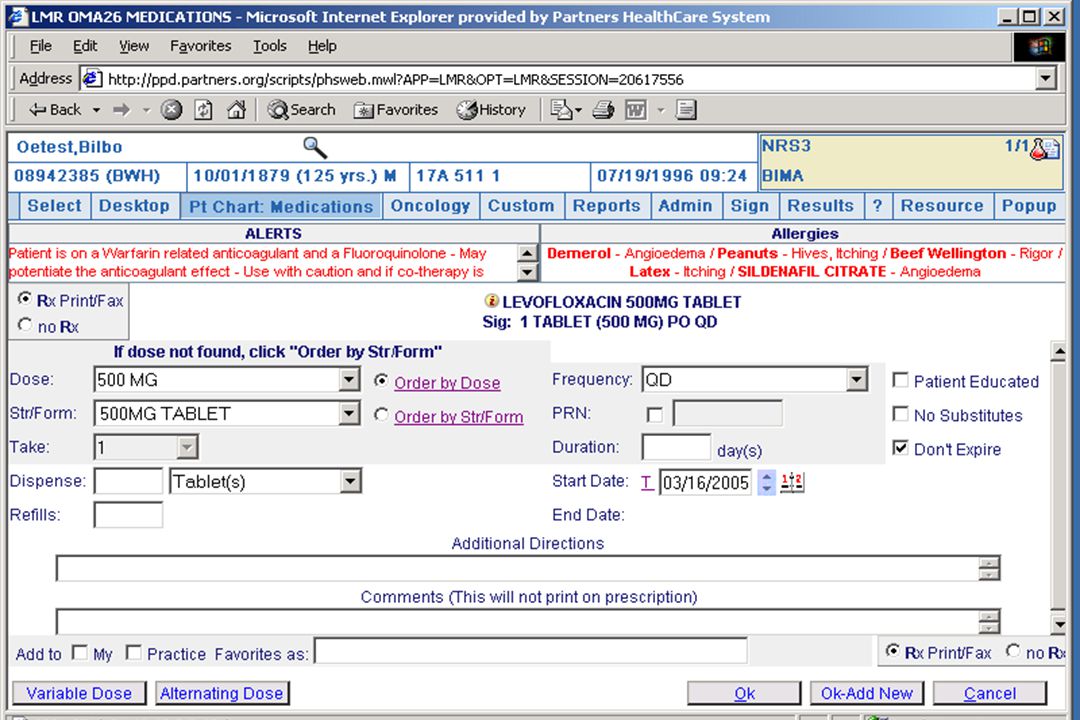Click the ALERTS box scroll down arrow
Screen dimensions: 1080x720
(x=527, y=271)
